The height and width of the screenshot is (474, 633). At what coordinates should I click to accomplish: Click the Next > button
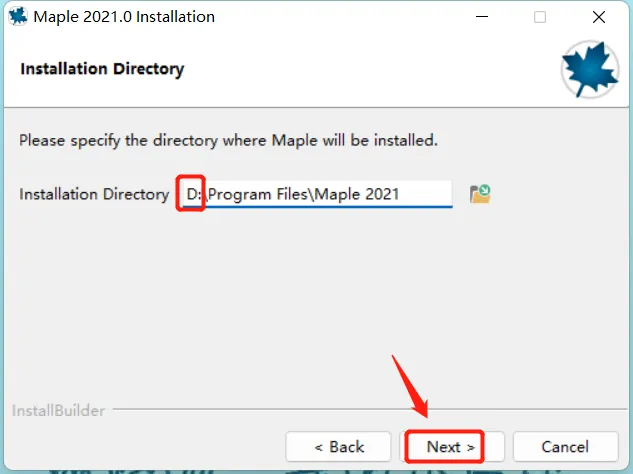pos(451,447)
